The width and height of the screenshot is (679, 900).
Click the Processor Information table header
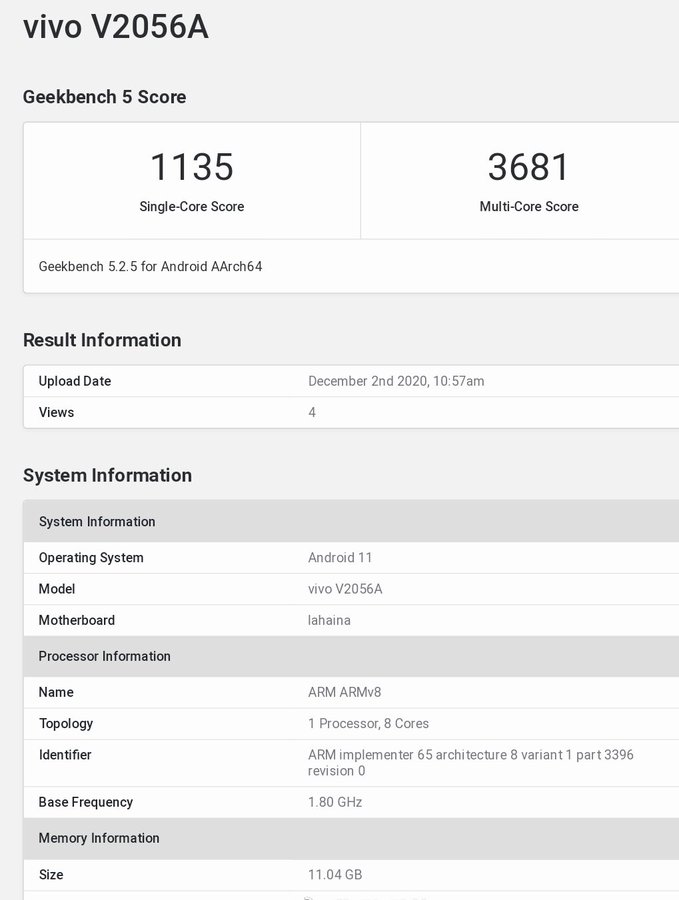(104, 656)
